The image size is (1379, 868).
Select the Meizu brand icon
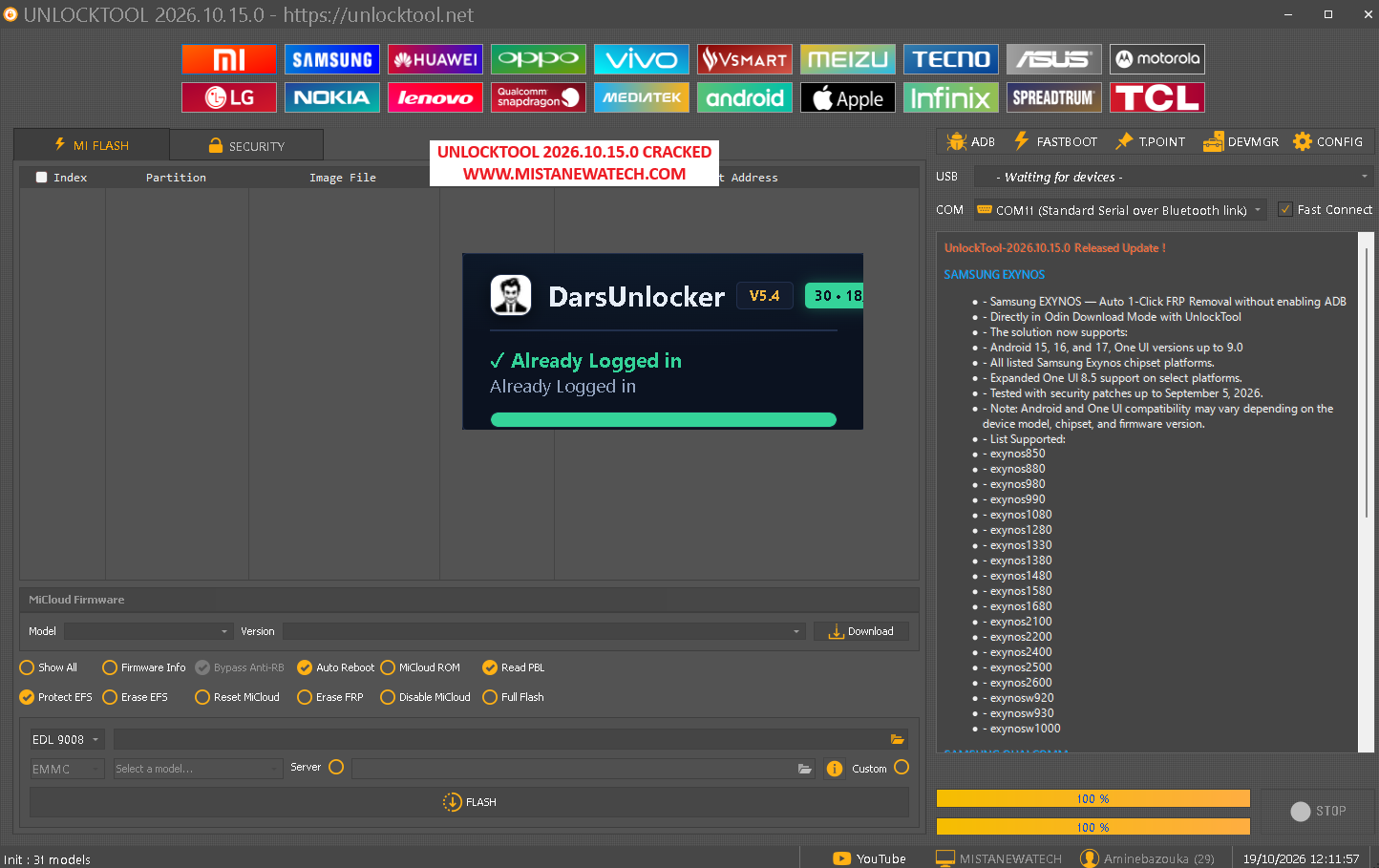point(848,59)
